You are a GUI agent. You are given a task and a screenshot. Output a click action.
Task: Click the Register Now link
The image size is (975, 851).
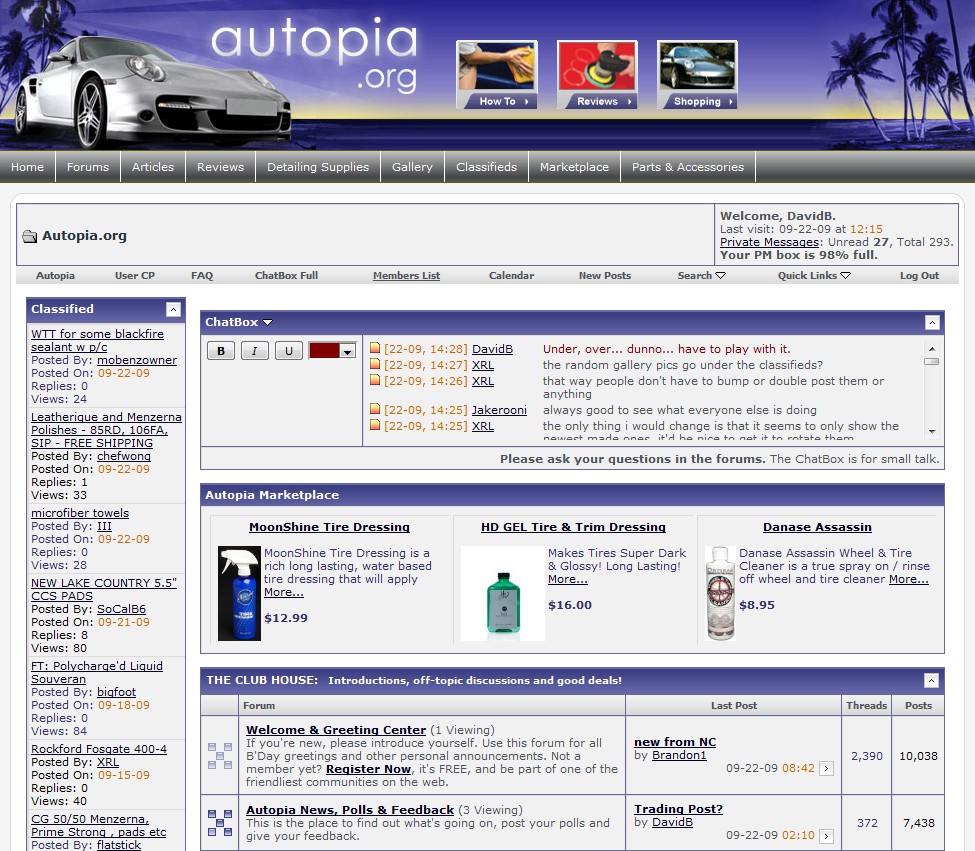368,769
